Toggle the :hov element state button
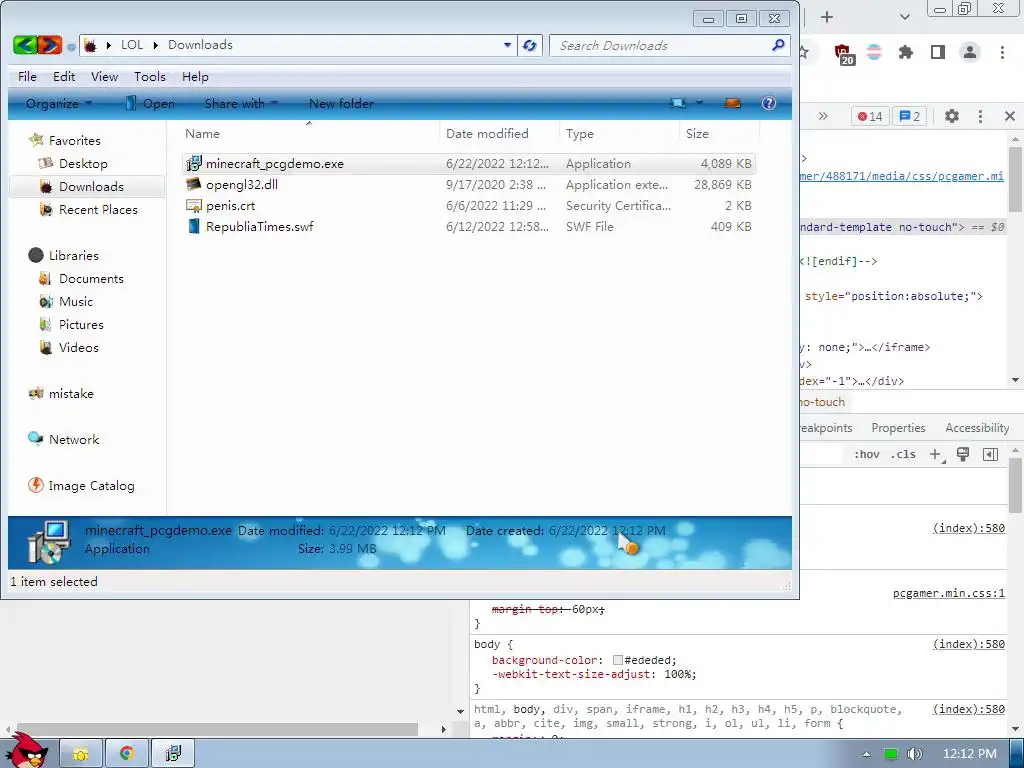 click(867, 455)
